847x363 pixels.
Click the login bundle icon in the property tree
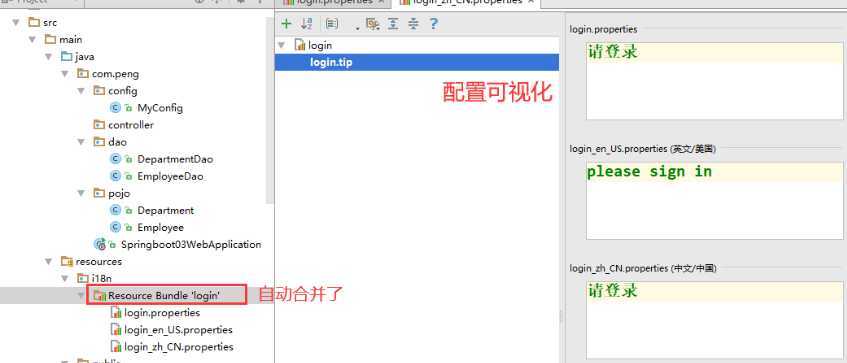(x=300, y=45)
